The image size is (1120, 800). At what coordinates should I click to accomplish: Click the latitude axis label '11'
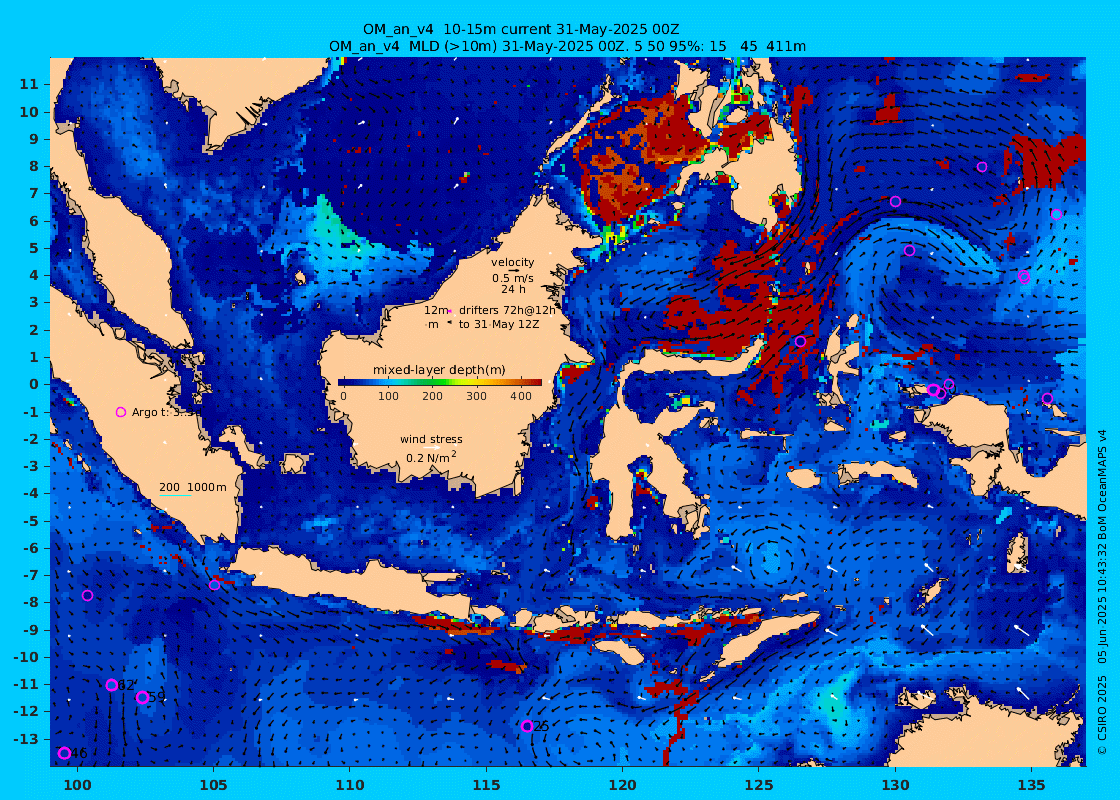pyautogui.click(x=29, y=84)
